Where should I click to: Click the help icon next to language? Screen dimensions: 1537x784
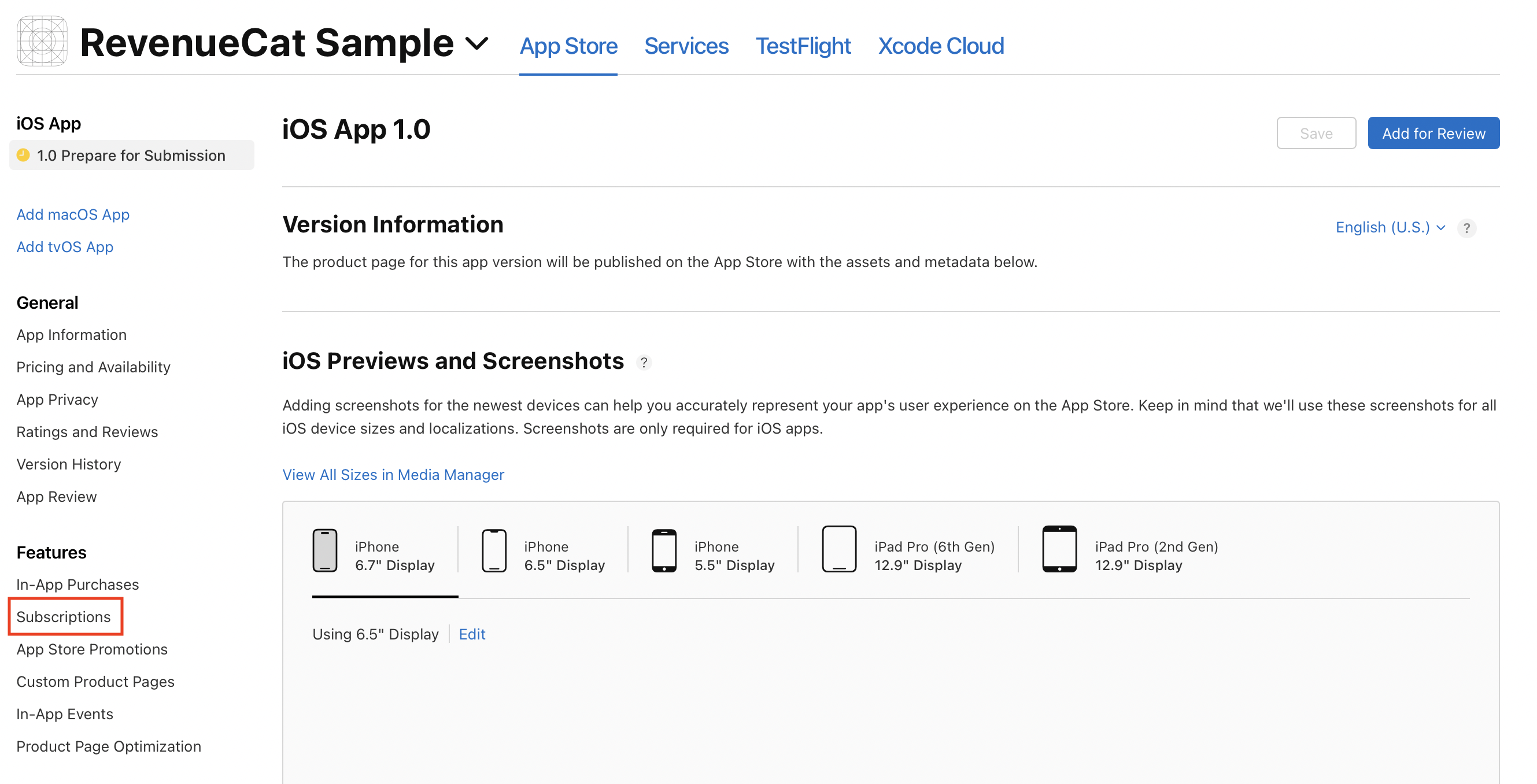coord(1466,228)
